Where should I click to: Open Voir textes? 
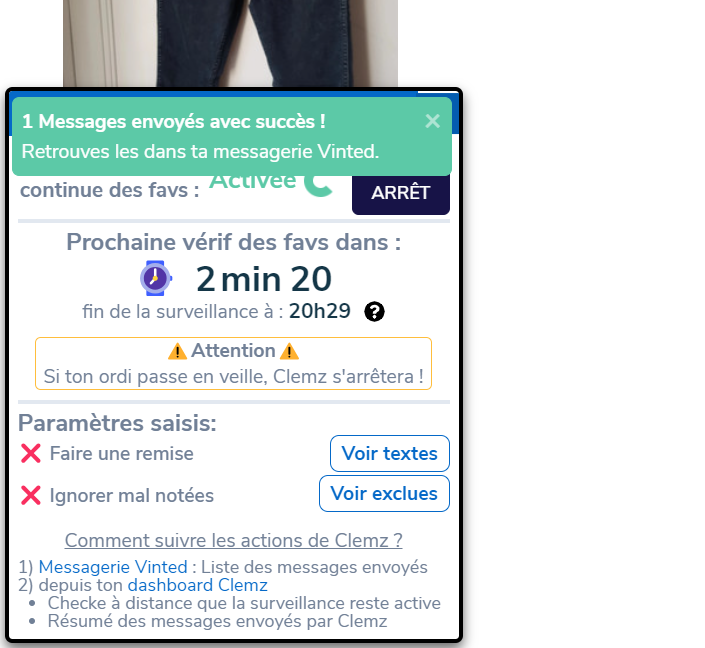[389, 453]
